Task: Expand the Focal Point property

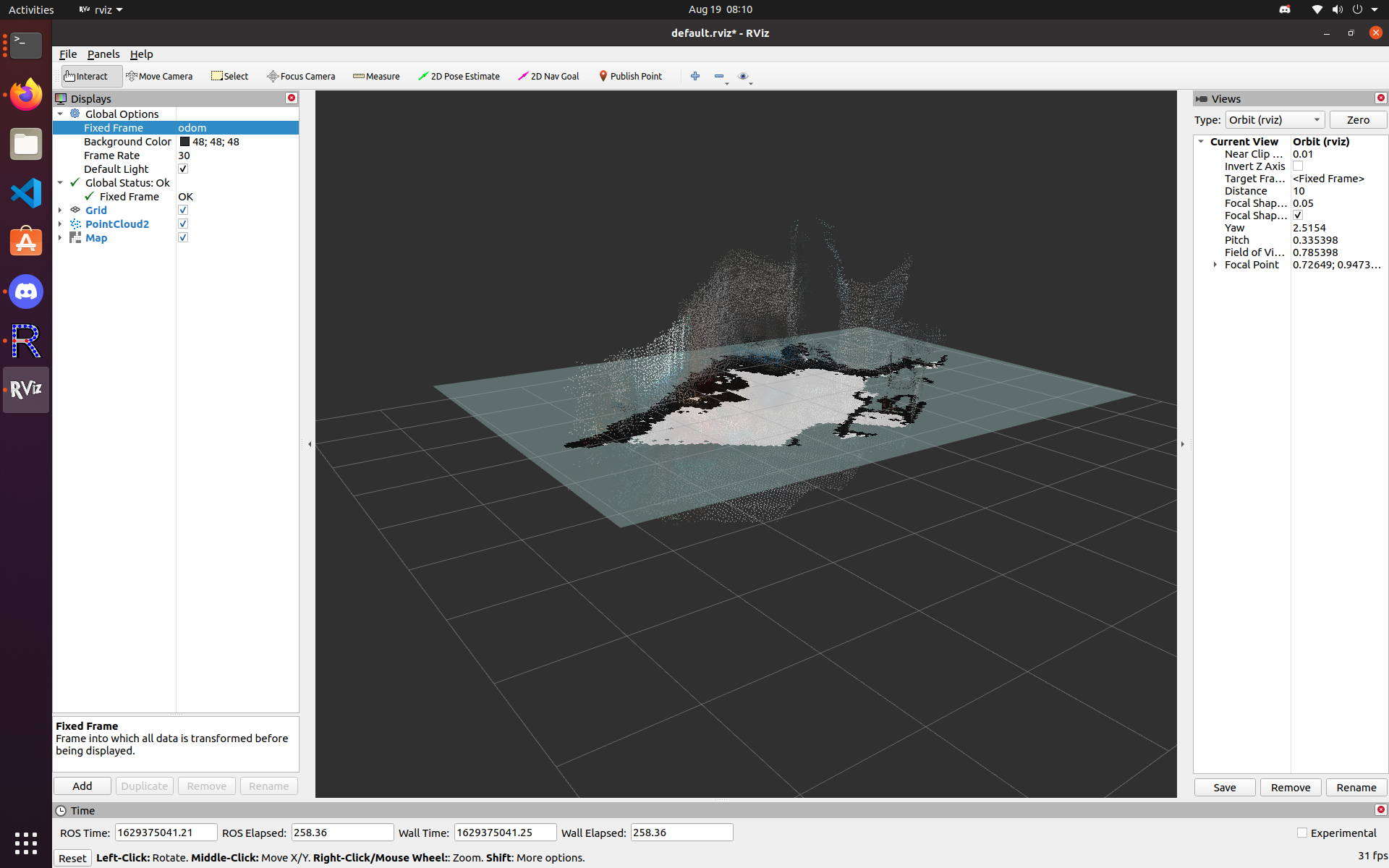Action: click(x=1215, y=265)
